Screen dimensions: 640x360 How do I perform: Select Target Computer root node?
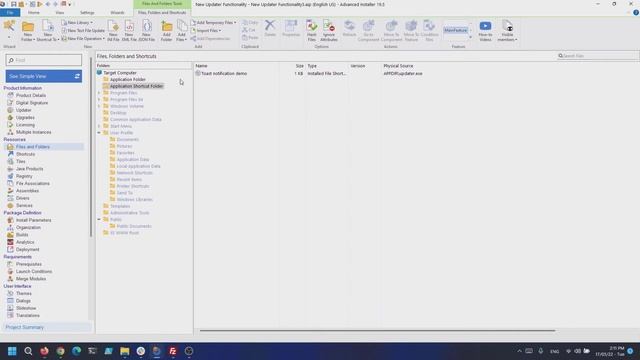[x=120, y=73]
